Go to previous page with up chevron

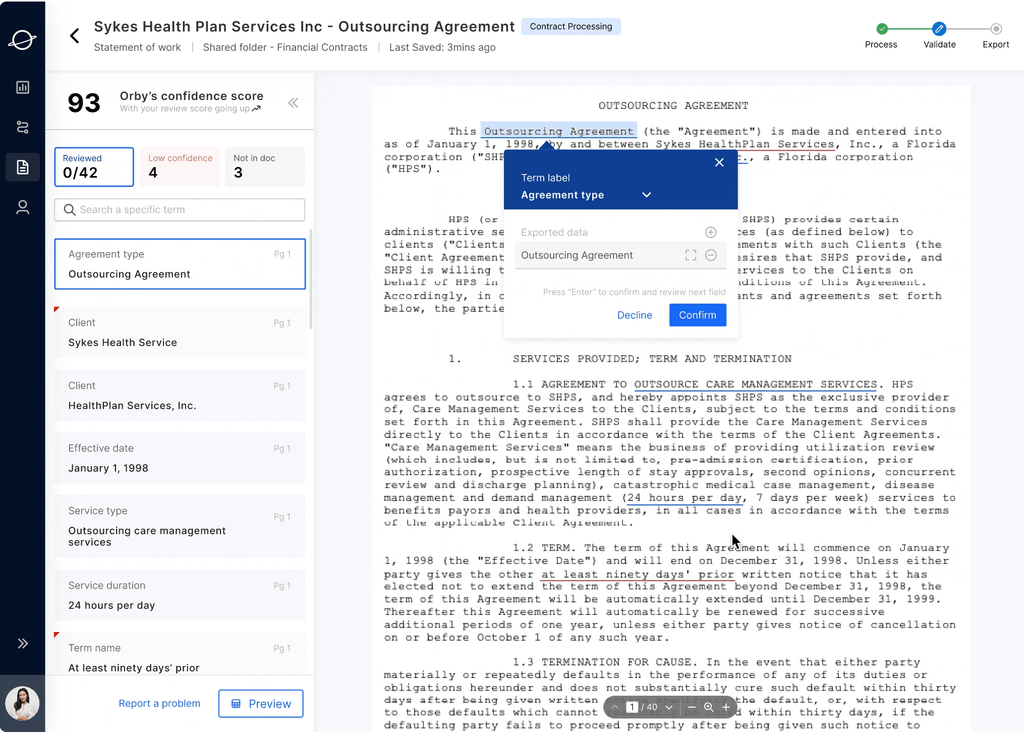point(615,707)
